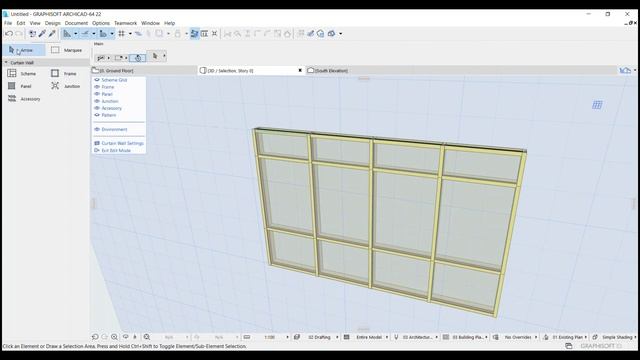The height and width of the screenshot is (360, 640).
Task: Click the Guide Lines ruler icon
Action: click(x=67, y=34)
